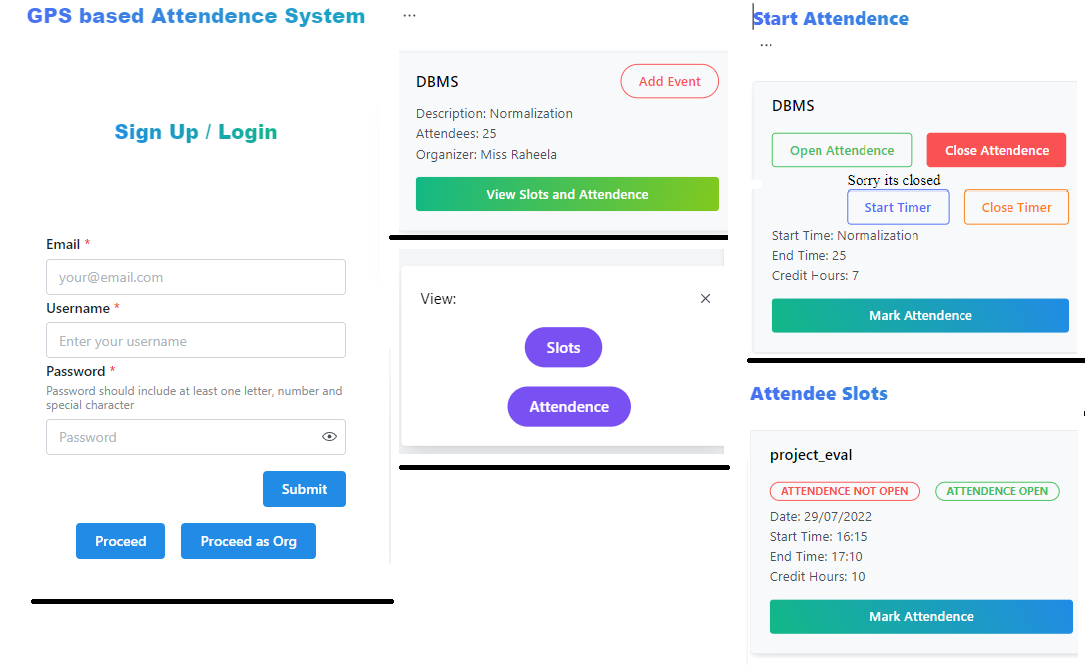
Task: Mark Attendence for the project_eval slot
Action: click(x=920, y=617)
